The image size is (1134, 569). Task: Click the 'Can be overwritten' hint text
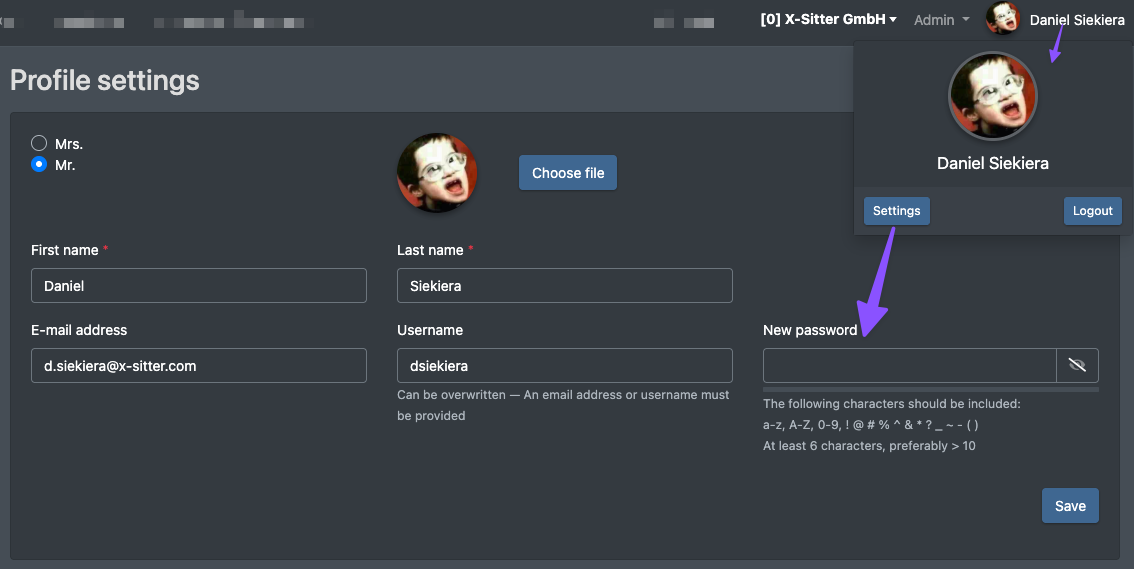point(563,405)
